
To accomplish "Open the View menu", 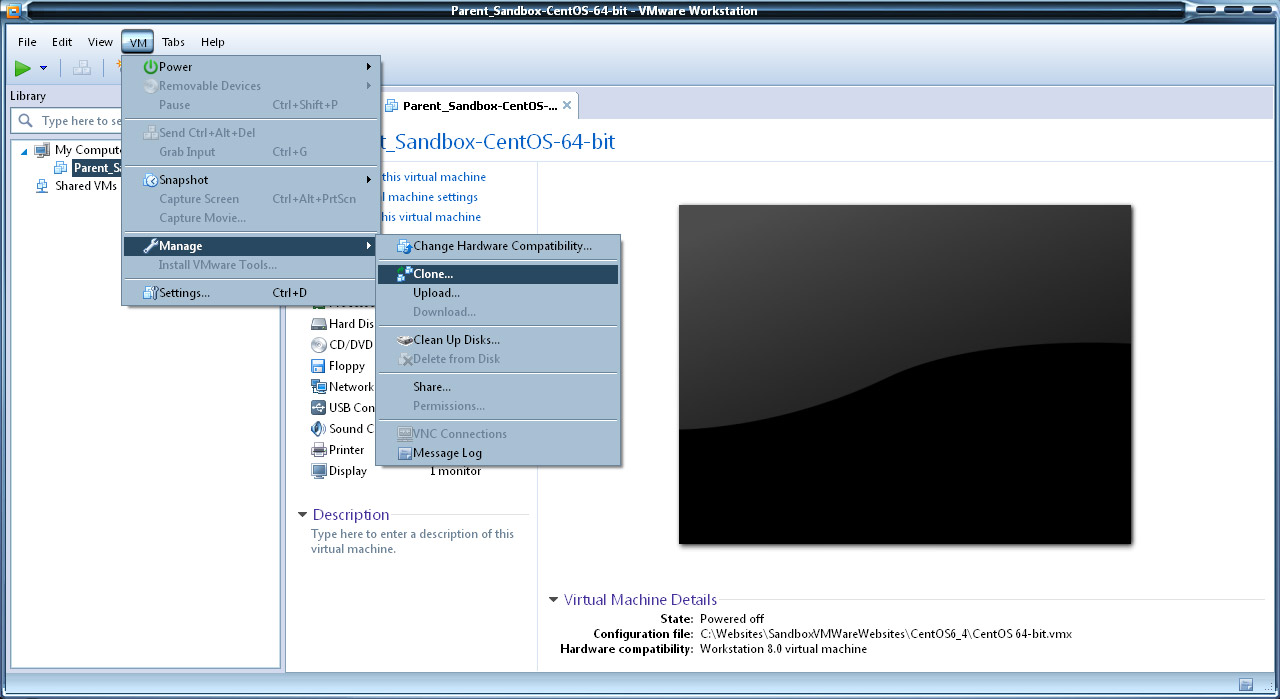I will (100, 42).
